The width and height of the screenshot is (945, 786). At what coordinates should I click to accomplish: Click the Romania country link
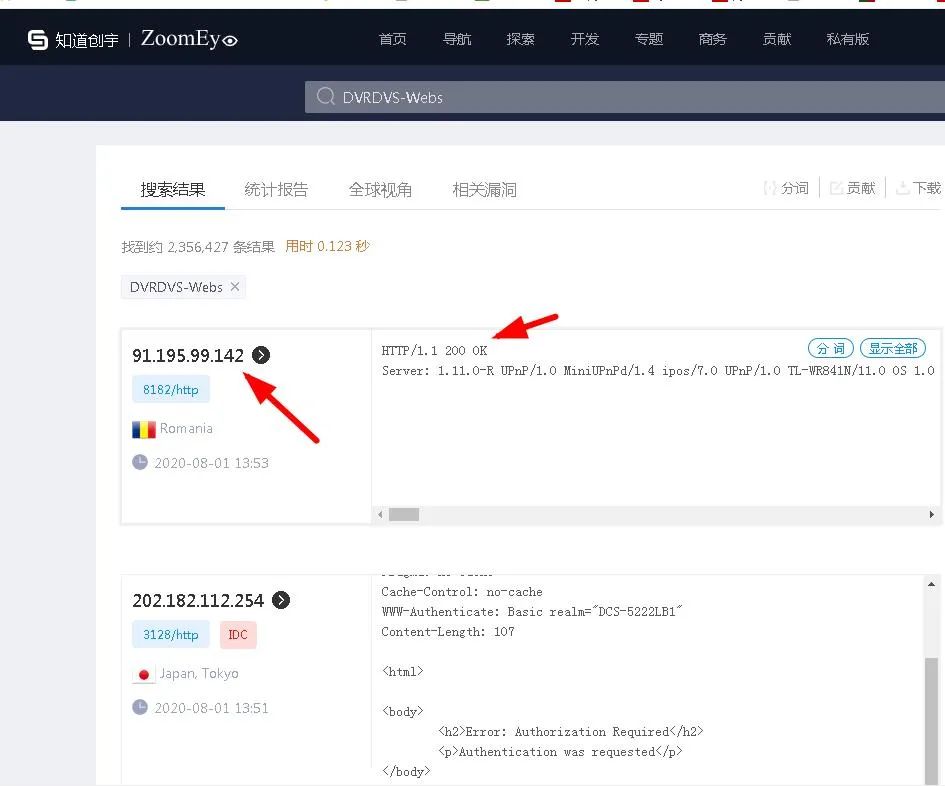(186, 429)
